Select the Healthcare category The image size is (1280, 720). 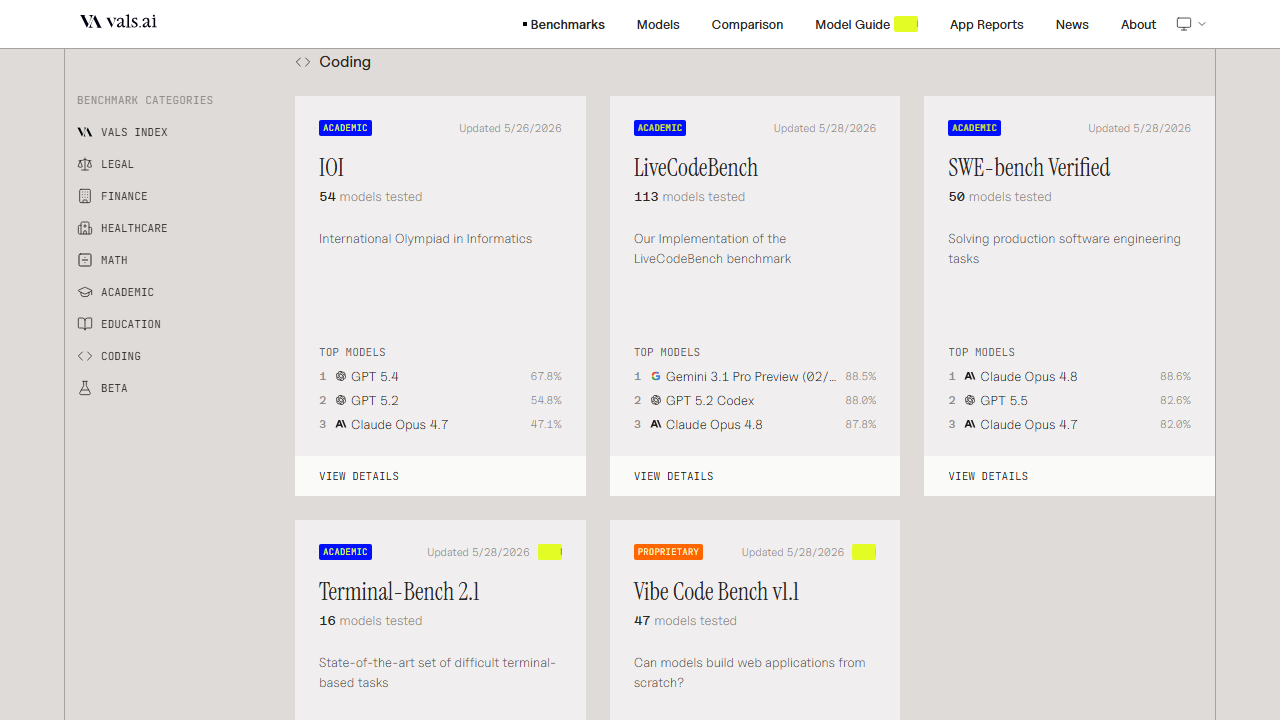pos(123,228)
